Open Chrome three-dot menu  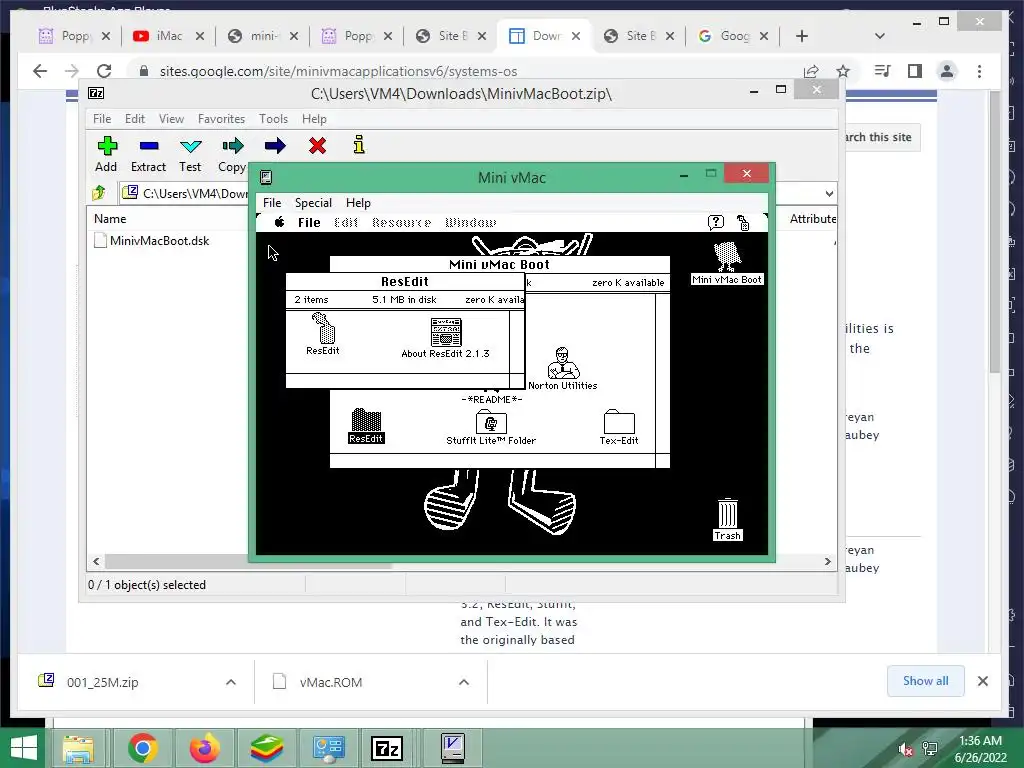point(979,71)
